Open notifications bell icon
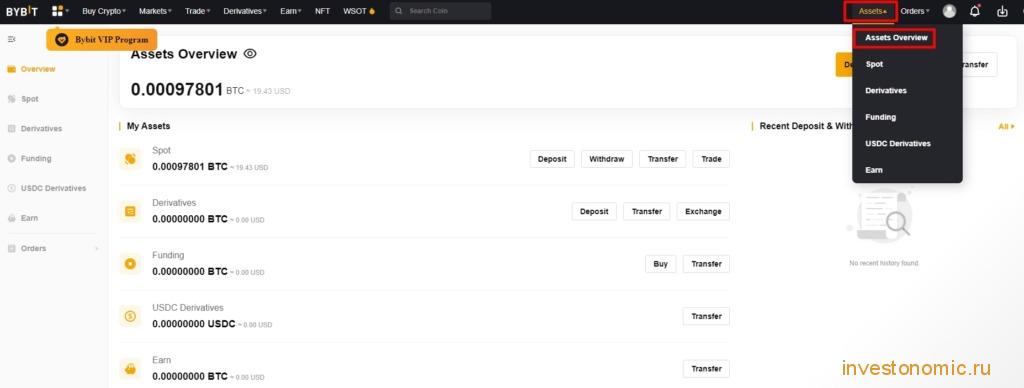This screenshot has height=388, width=1024. (x=975, y=11)
